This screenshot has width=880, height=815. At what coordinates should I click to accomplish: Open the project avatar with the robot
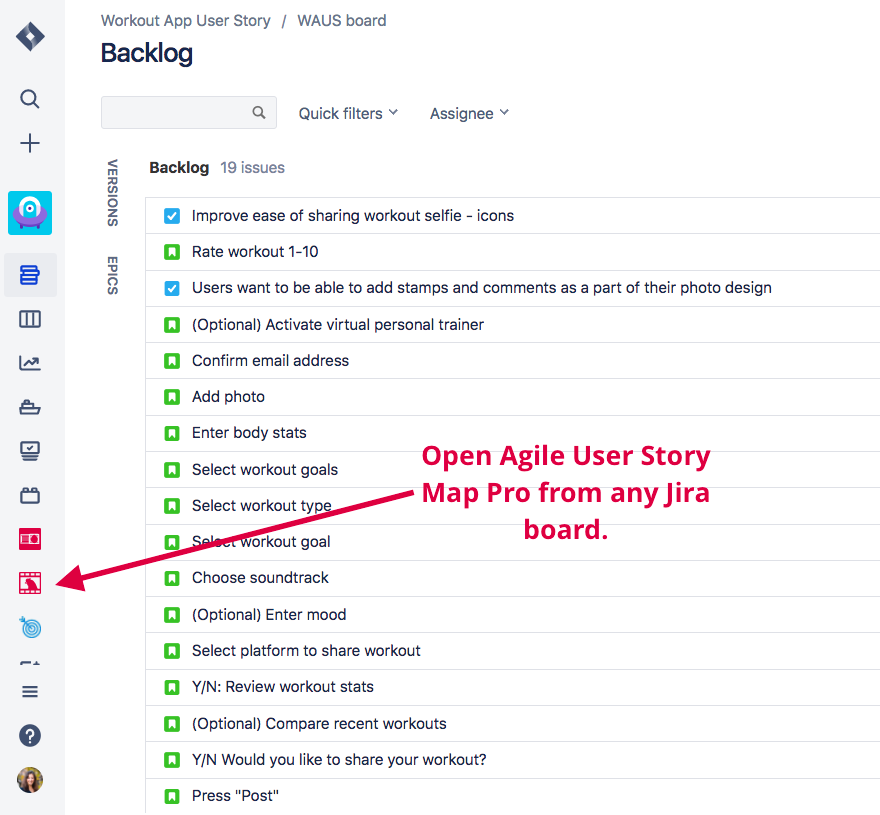point(30,213)
